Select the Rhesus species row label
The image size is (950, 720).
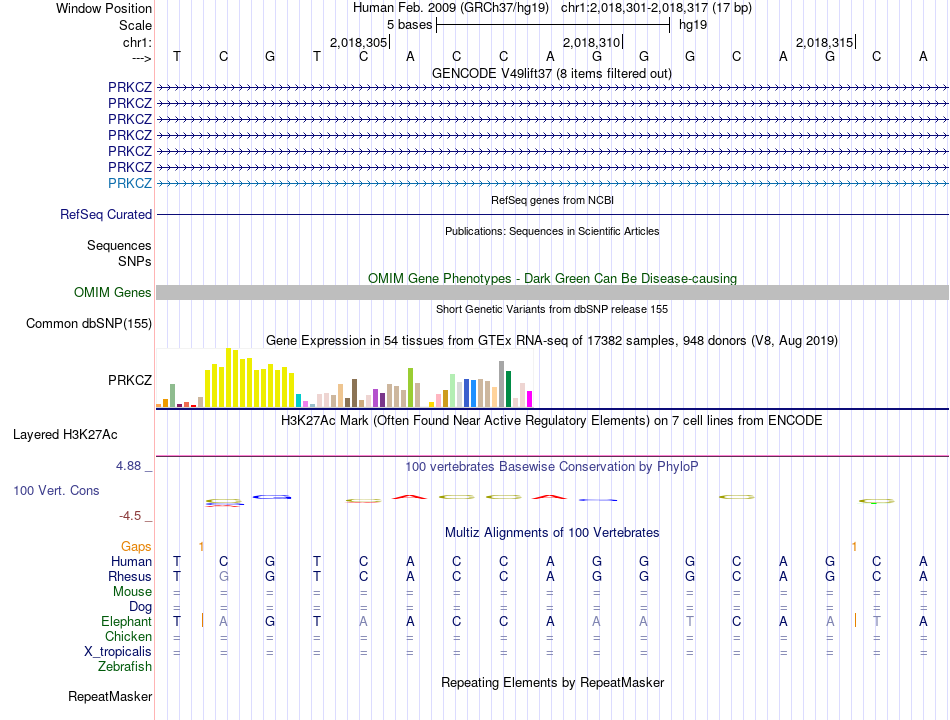coord(130,576)
